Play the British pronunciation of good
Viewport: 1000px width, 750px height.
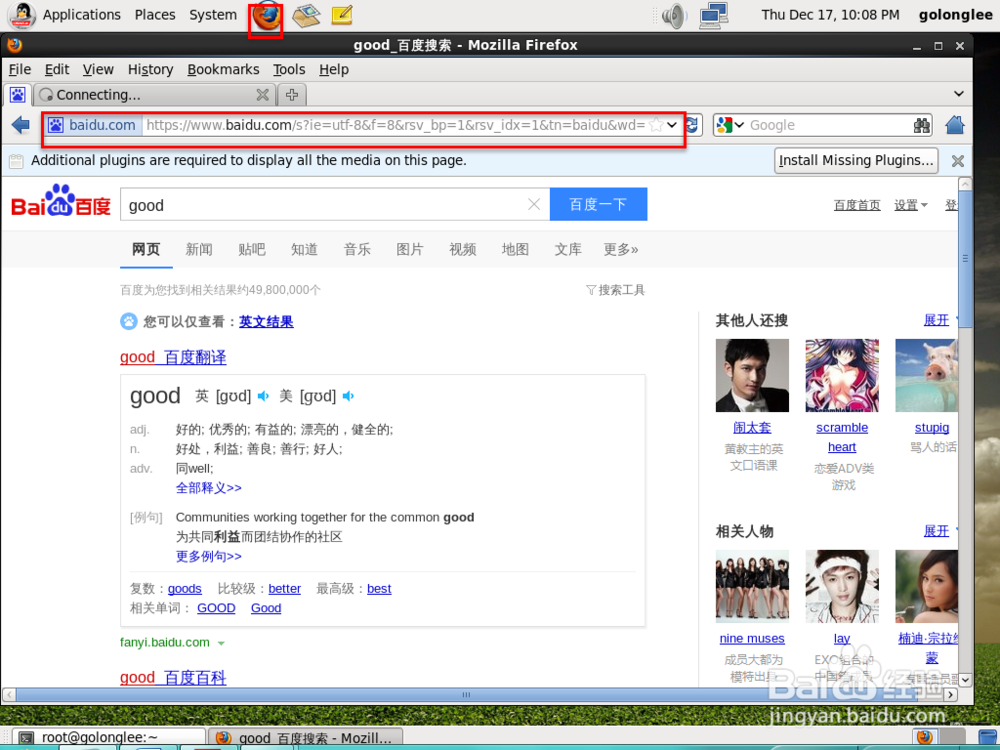pyautogui.click(x=263, y=397)
